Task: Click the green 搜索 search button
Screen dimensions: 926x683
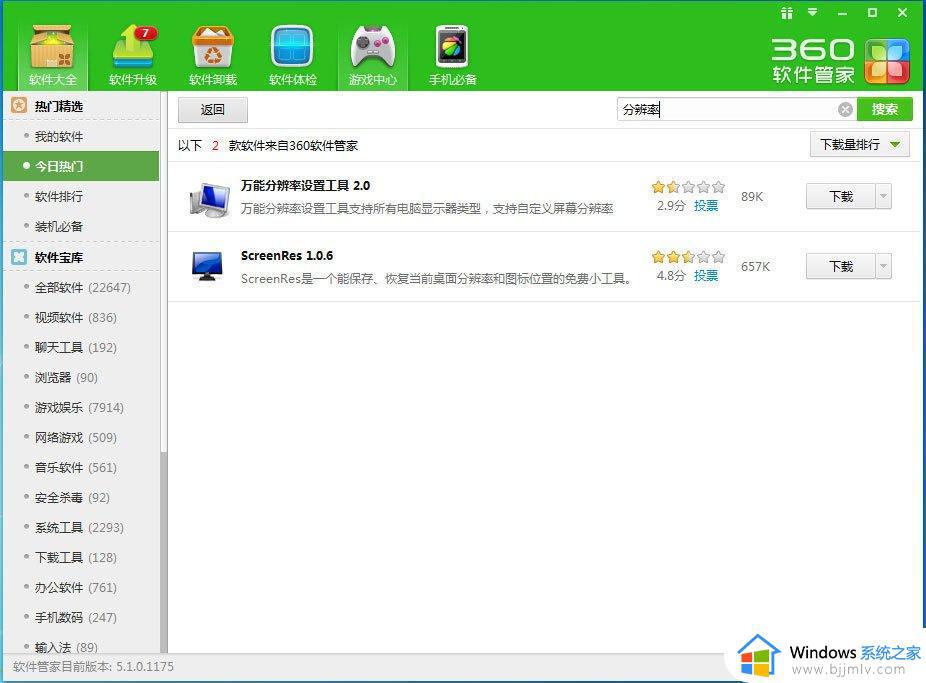Action: [x=884, y=109]
